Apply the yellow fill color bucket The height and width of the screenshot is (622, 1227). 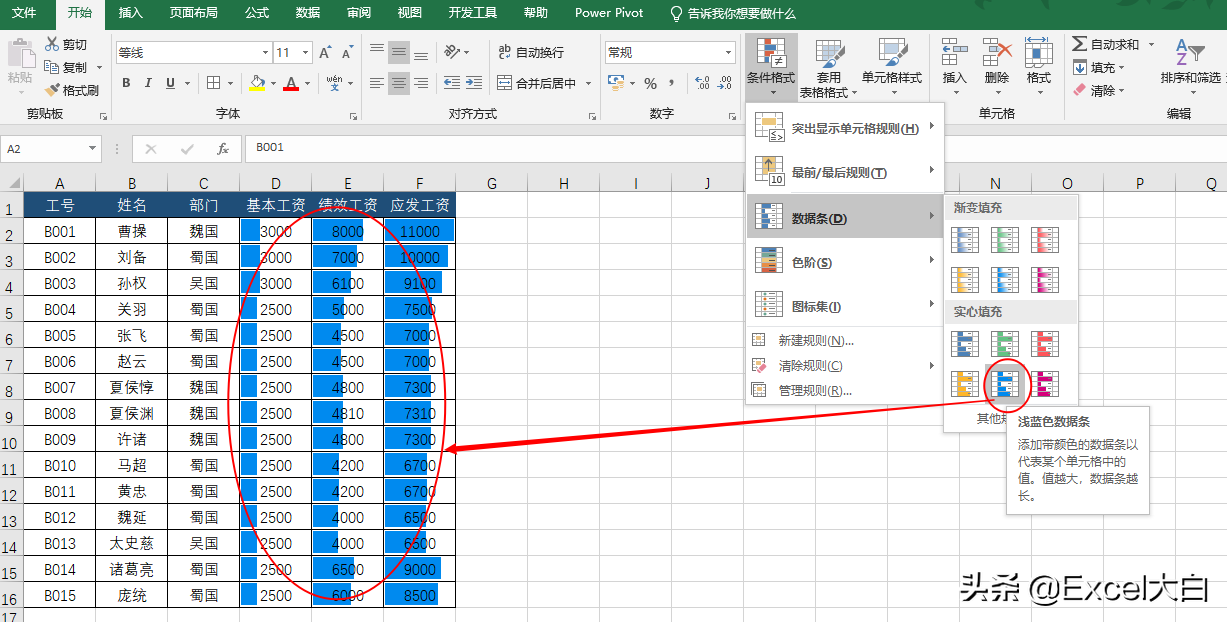[257, 83]
